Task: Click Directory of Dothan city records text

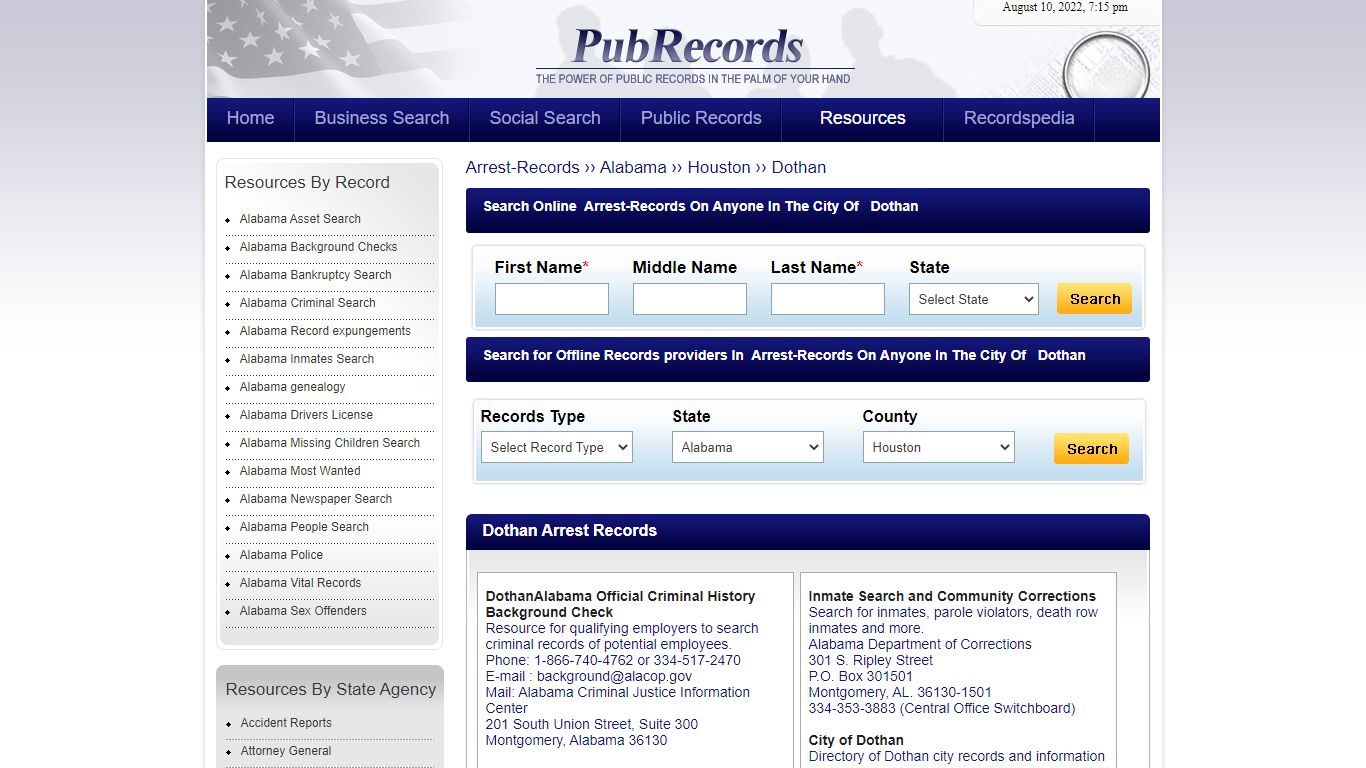Action: coord(957,756)
